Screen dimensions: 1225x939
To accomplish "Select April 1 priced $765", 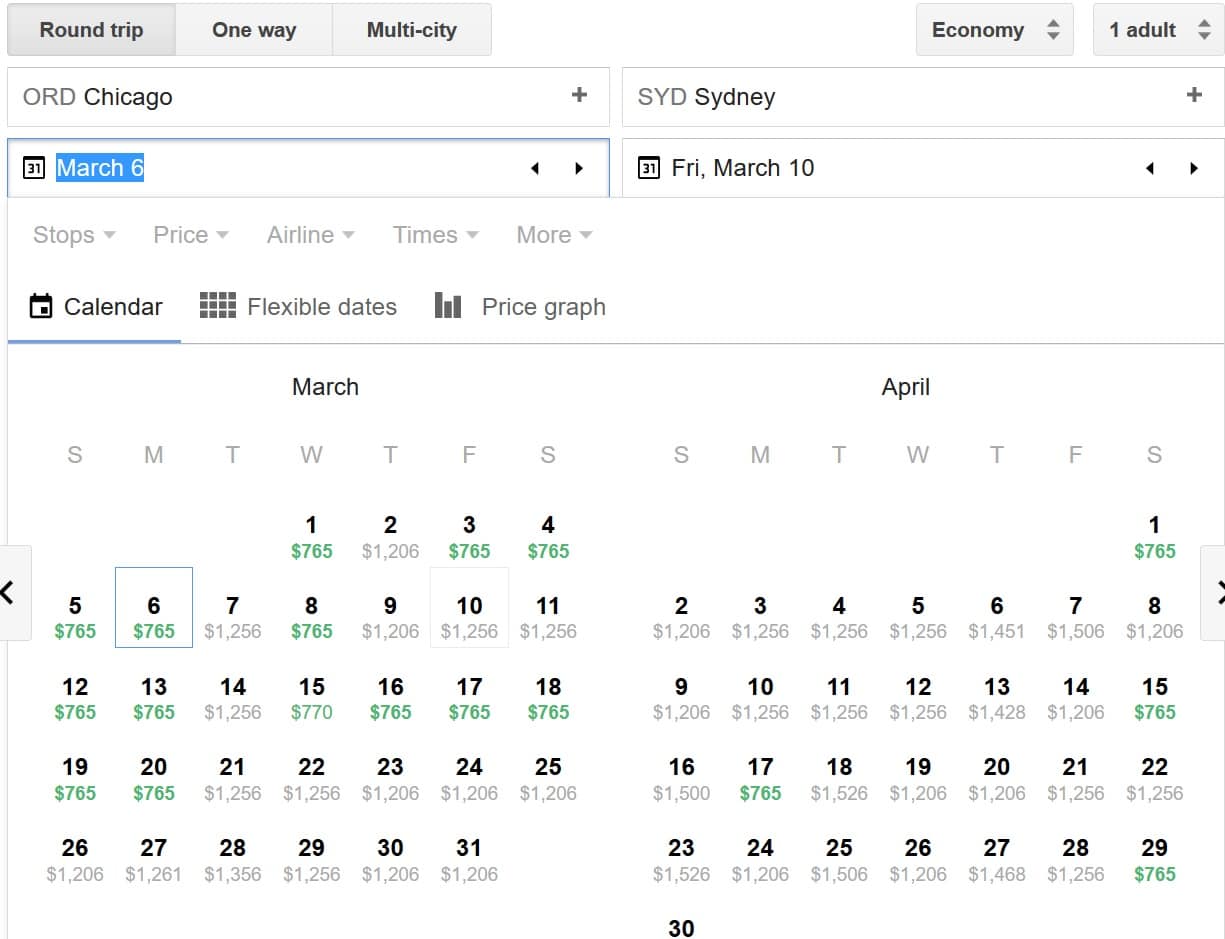I will [x=1154, y=537].
